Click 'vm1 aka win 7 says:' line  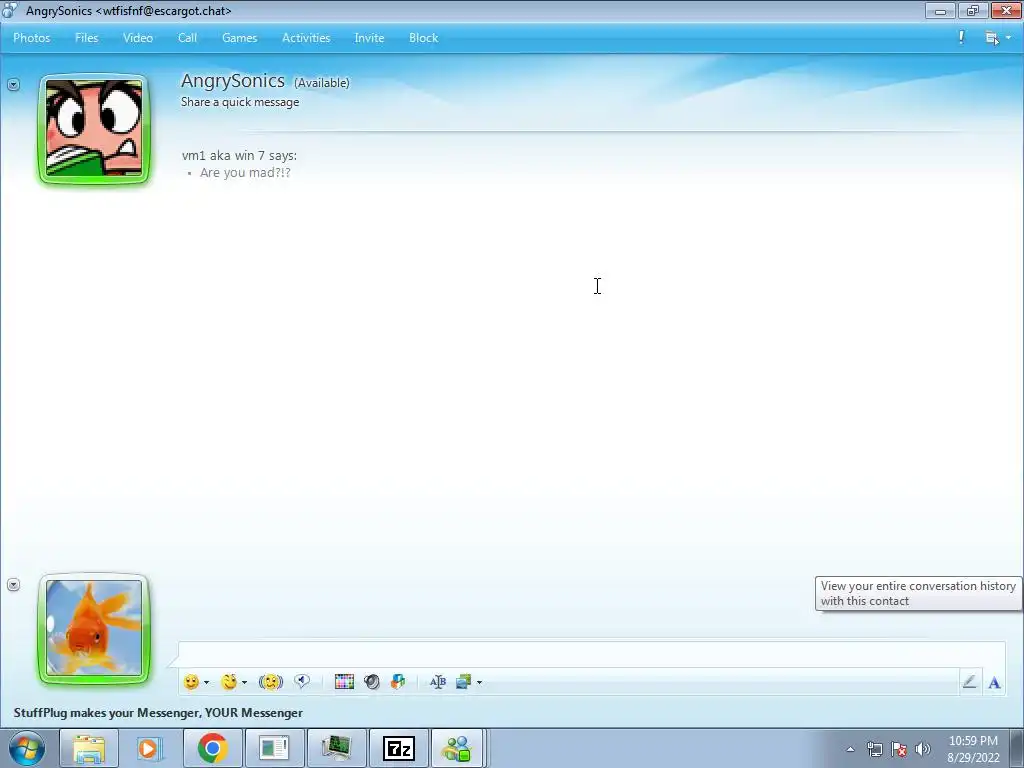click(239, 155)
